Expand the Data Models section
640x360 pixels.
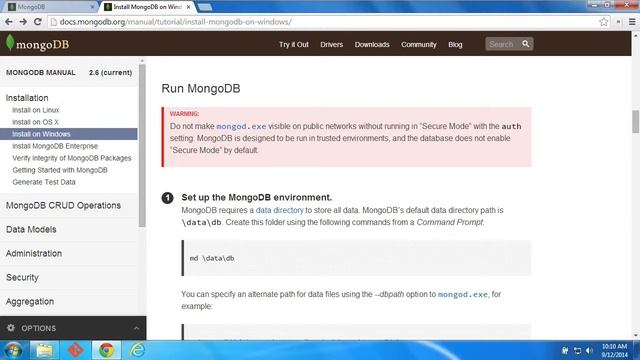[x=31, y=229]
